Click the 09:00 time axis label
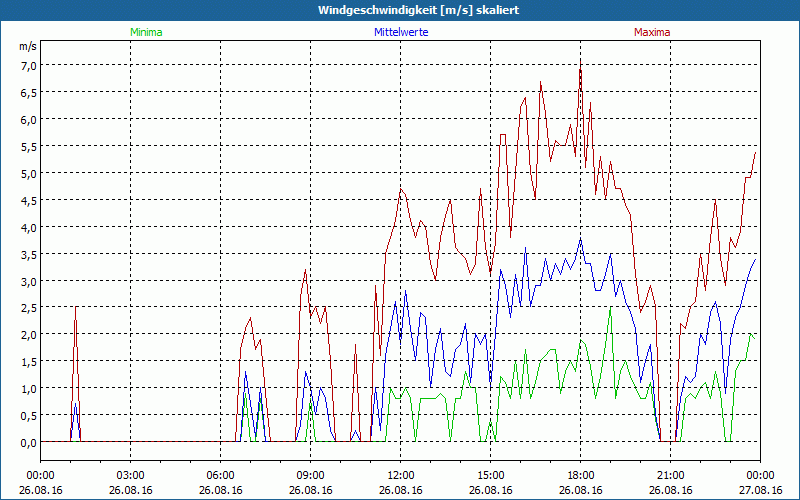800x500 pixels. (310, 475)
